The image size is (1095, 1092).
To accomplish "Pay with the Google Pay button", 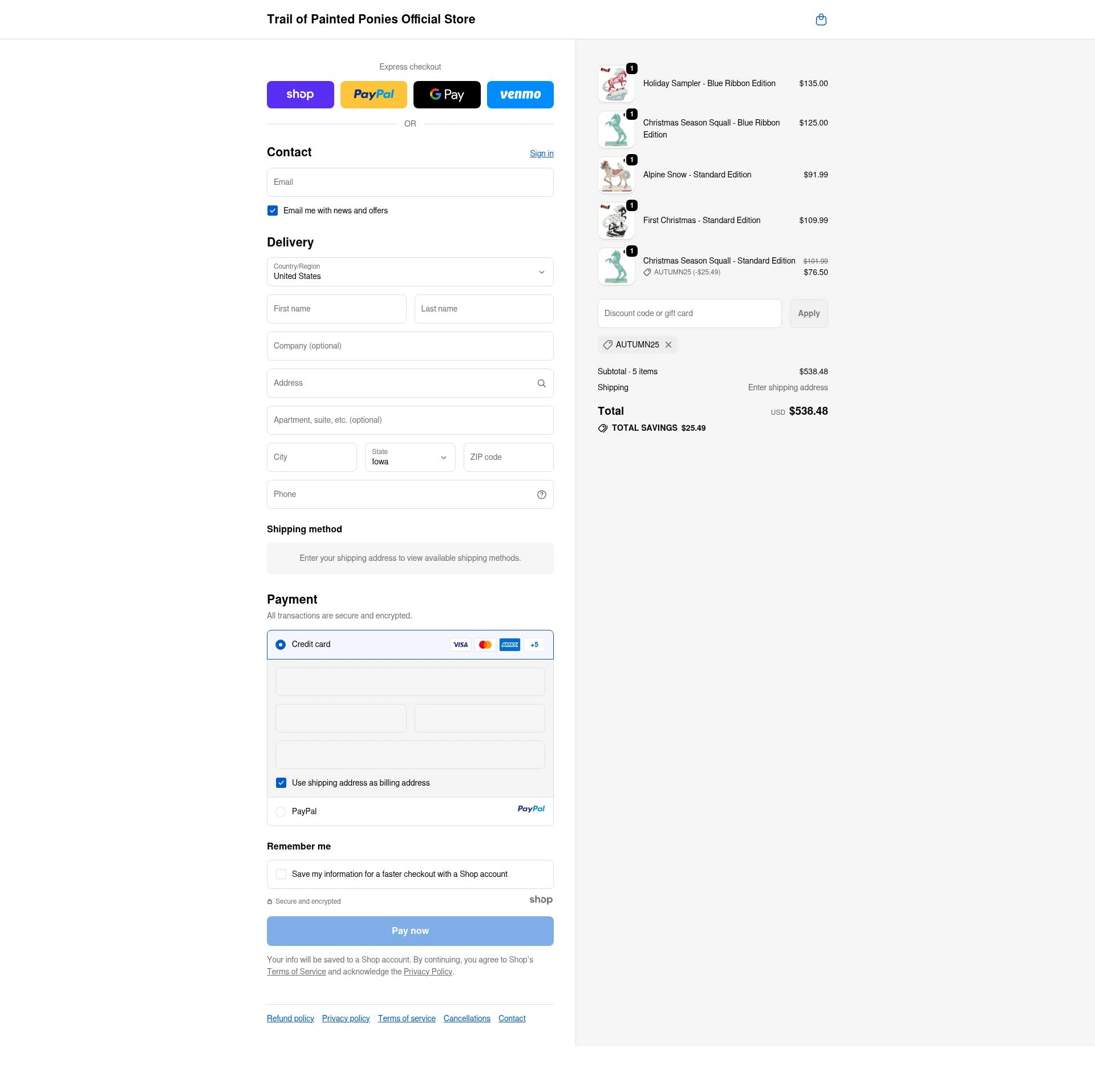I will pyautogui.click(x=447, y=95).
